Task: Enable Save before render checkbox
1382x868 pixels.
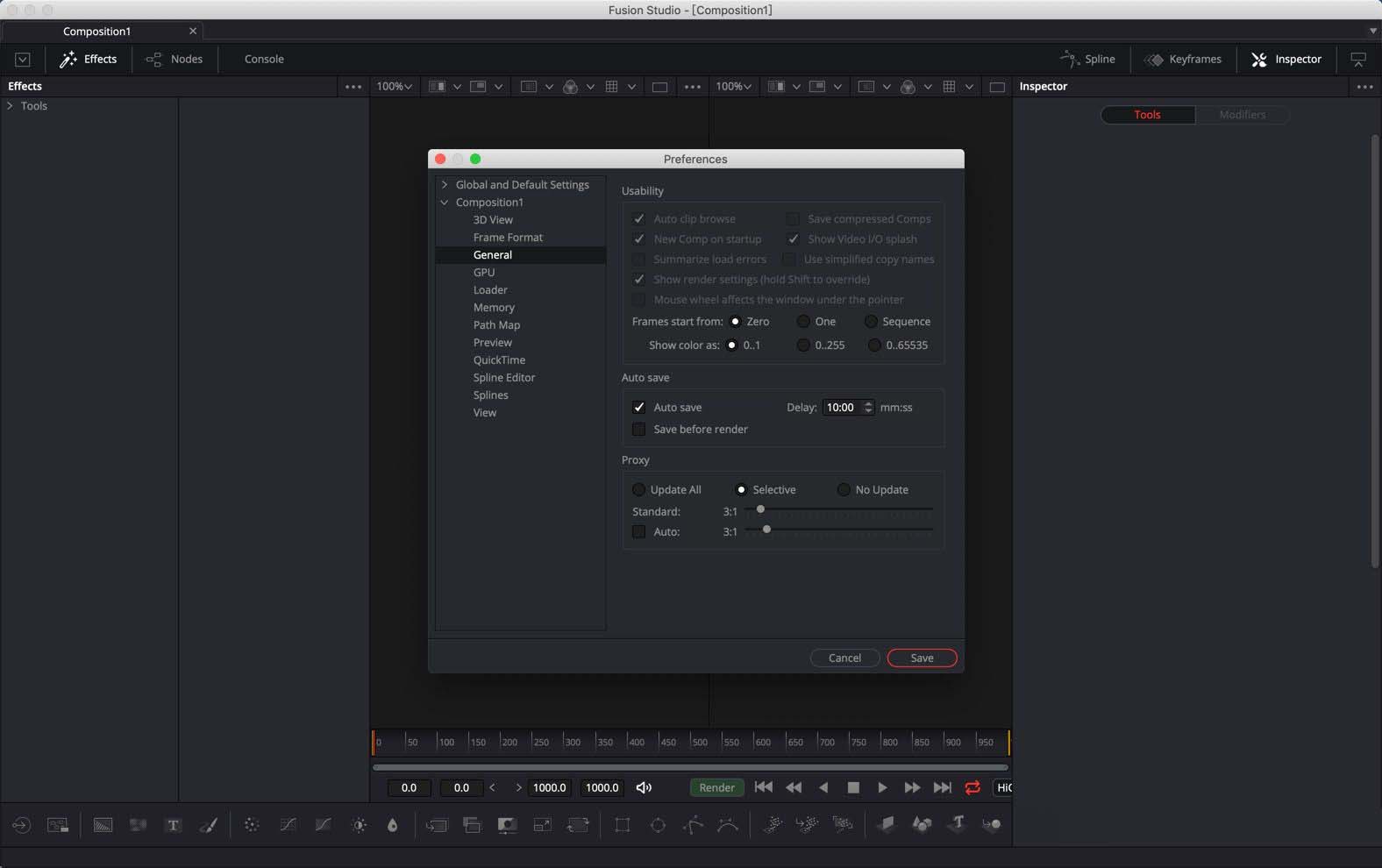Action: point(639,430)
